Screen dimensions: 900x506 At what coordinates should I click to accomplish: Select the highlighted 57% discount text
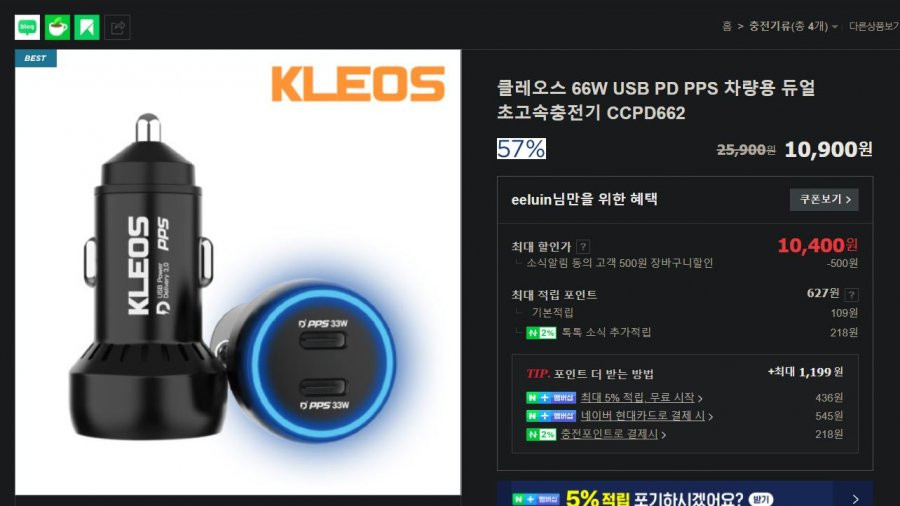tap(521, 149)
